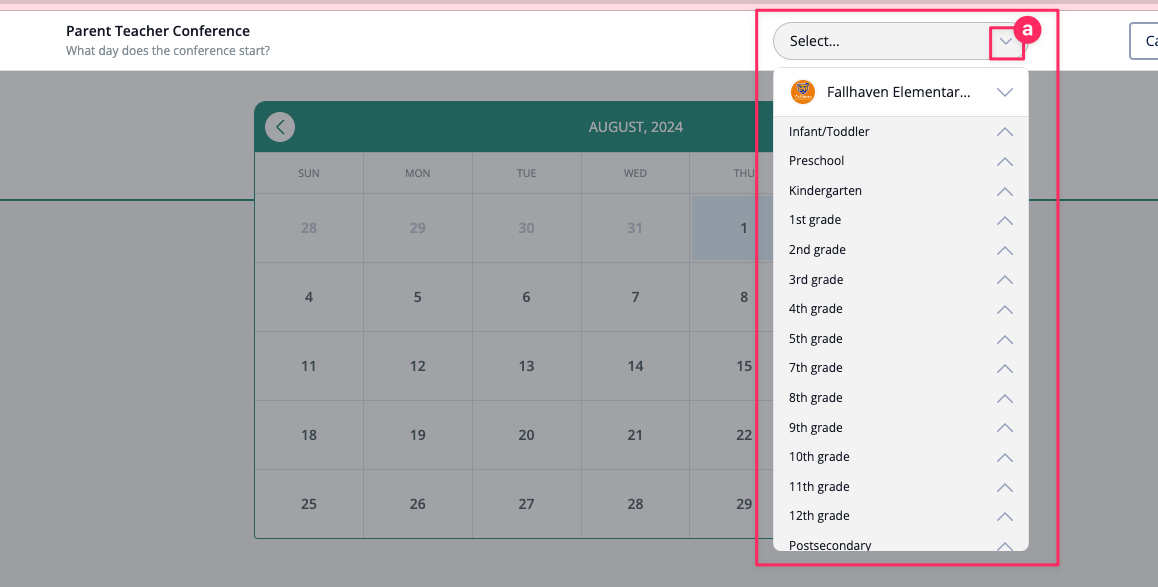Select 1st grade from the list
Screen dimensions: 1158x587
tap(815, 220)
